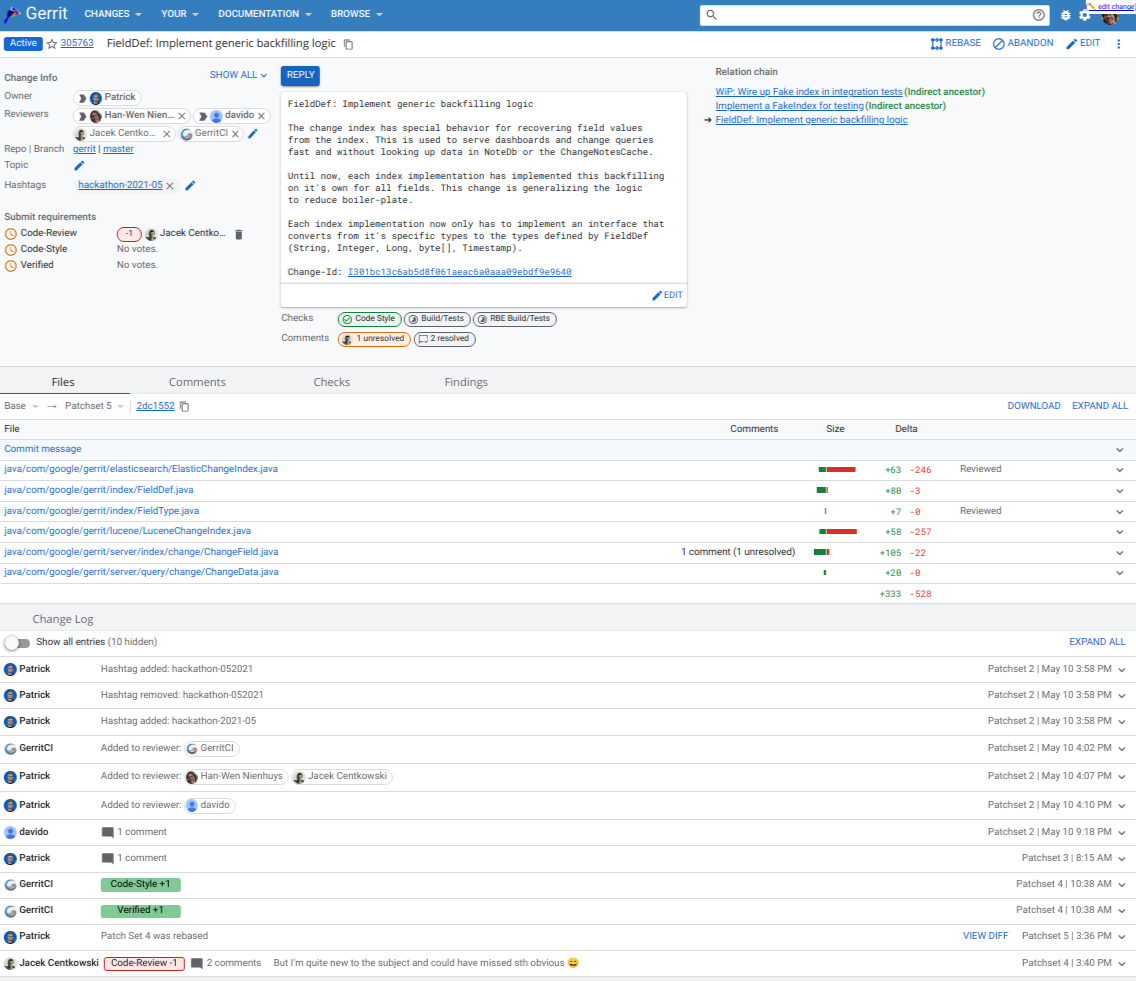Star change 305763

52,44
